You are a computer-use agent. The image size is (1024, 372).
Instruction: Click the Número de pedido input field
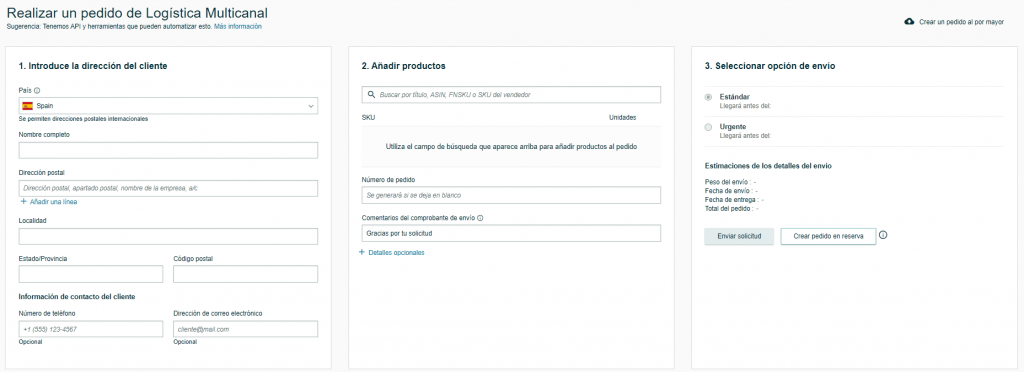511,195
